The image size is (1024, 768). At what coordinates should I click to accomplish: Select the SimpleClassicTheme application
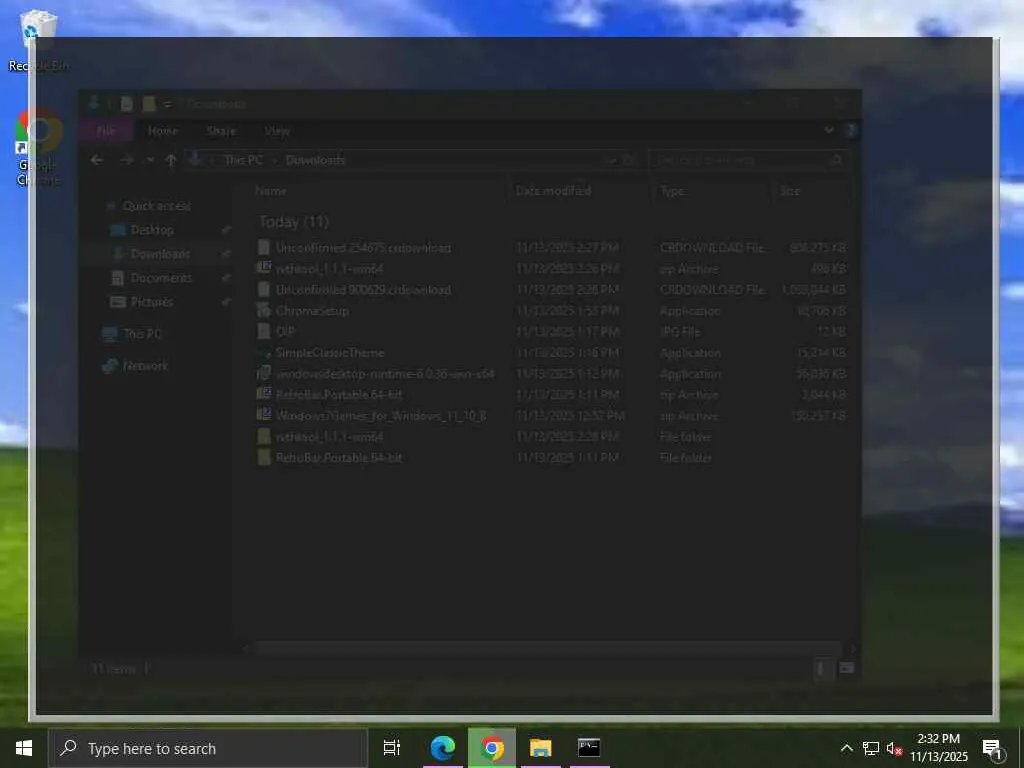(x=330, y=353)
